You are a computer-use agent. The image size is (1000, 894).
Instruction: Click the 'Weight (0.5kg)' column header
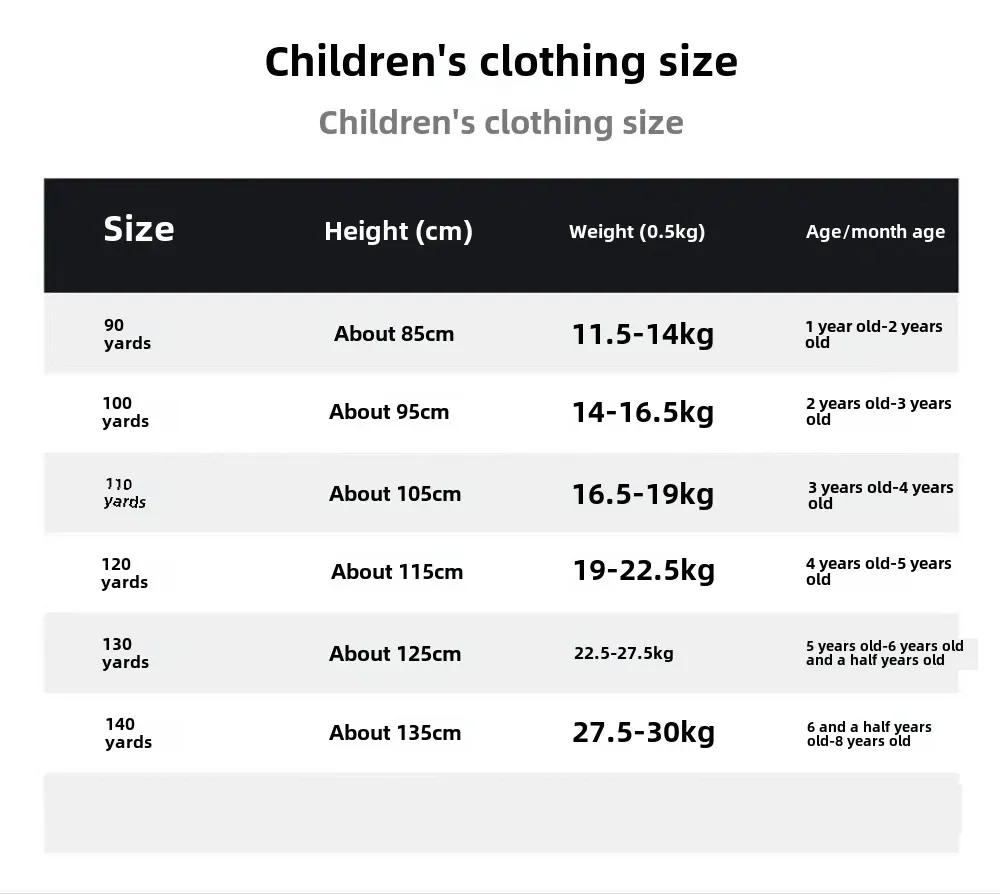[x=637, y=232]
